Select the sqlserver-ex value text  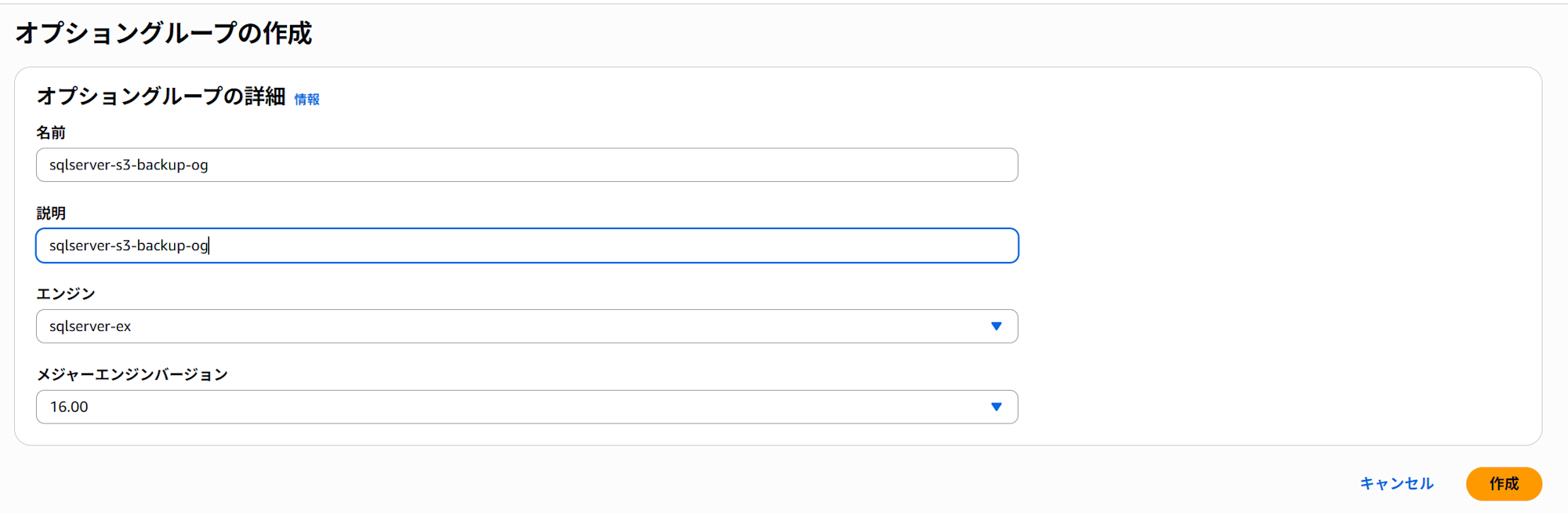(x=90, y=326)
